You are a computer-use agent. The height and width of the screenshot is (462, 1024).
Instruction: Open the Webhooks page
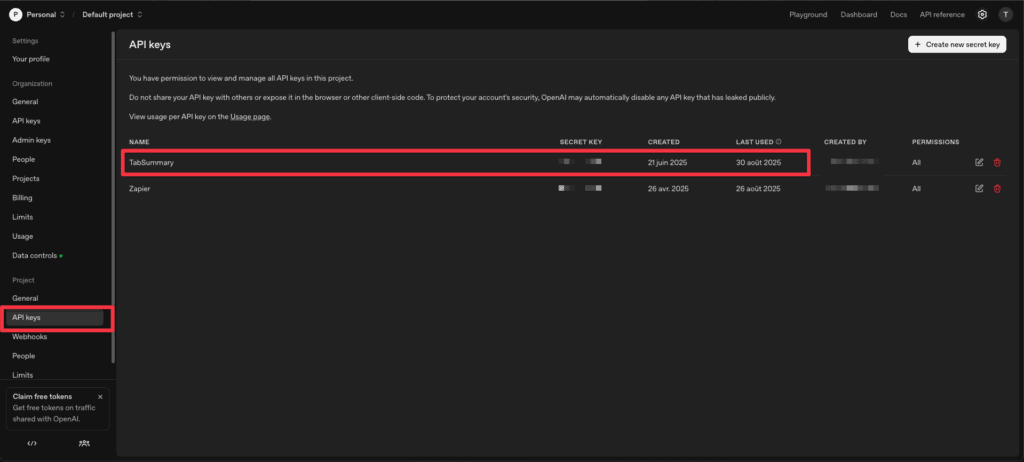coord(29,337)
